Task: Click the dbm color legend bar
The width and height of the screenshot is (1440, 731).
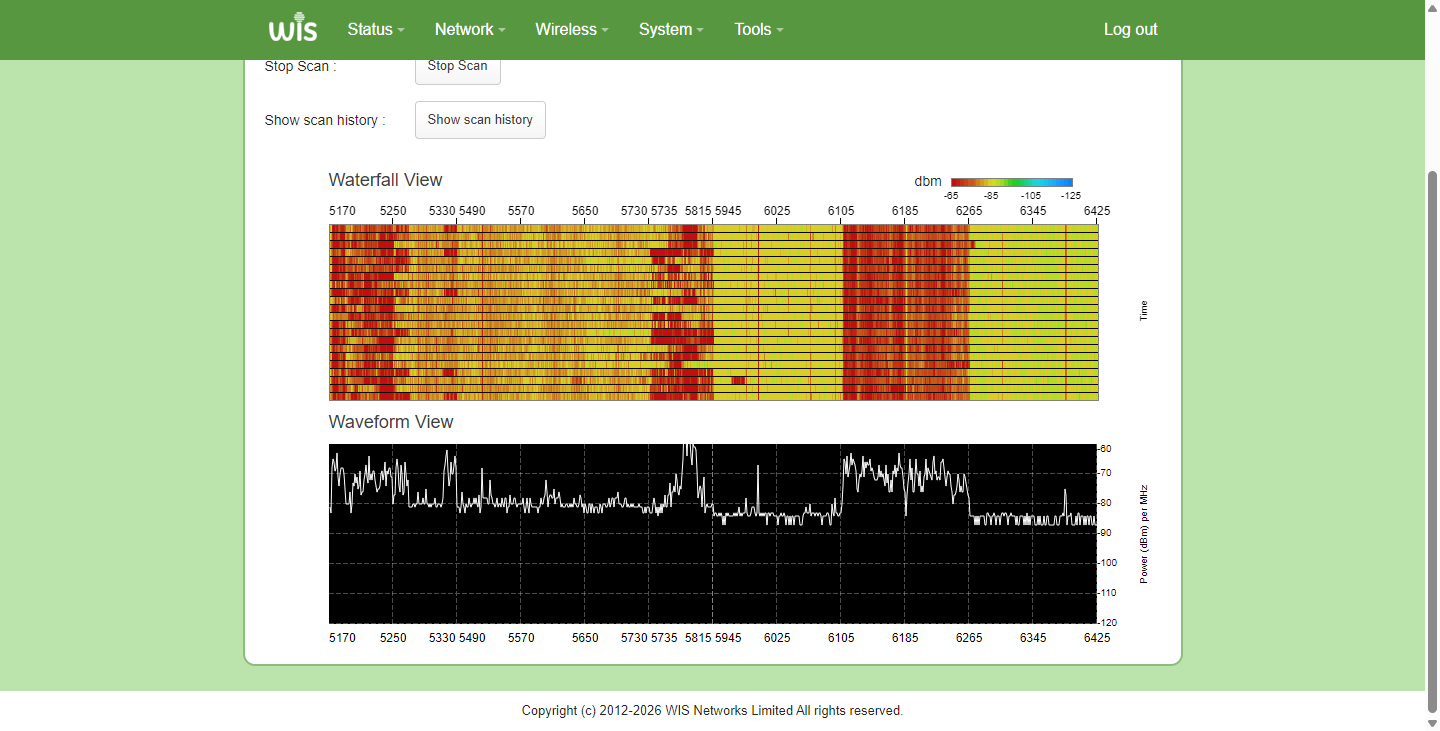Action: click(1012, 182)
